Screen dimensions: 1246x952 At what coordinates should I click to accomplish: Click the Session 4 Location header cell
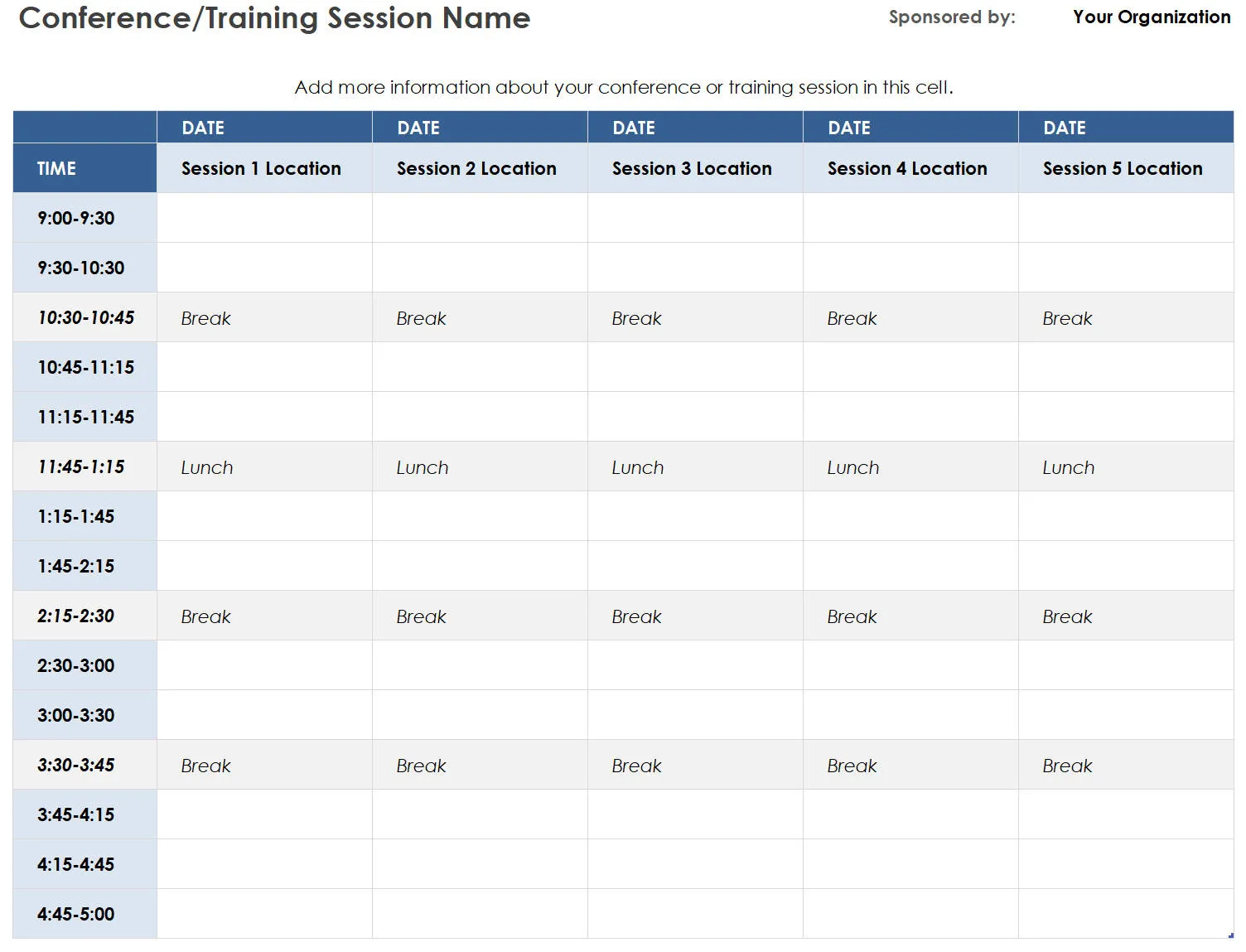pyautogui.click(x=907, y=168)
